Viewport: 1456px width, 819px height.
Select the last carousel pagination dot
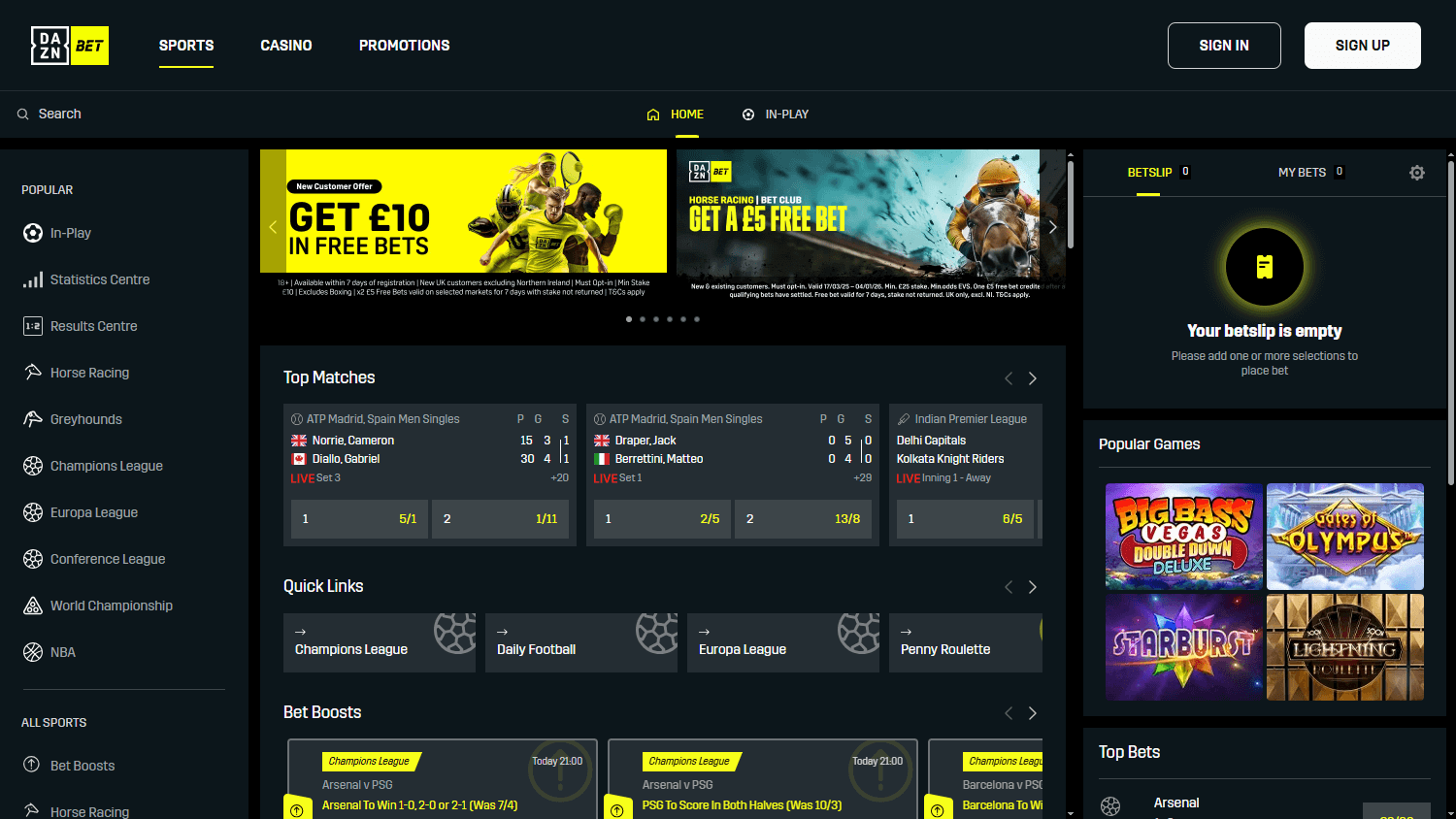click(697, 319)
